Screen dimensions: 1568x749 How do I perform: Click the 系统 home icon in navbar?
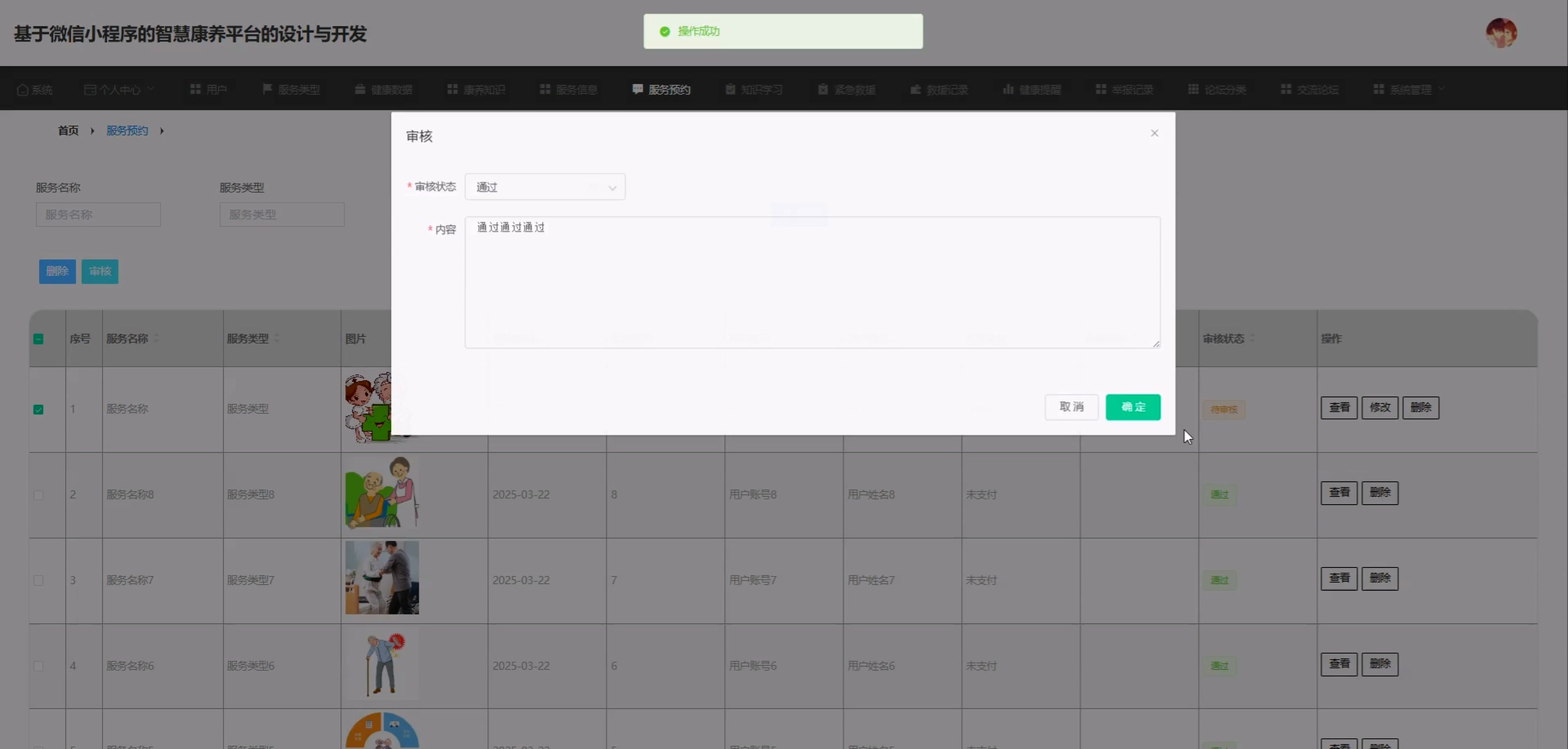23,90
